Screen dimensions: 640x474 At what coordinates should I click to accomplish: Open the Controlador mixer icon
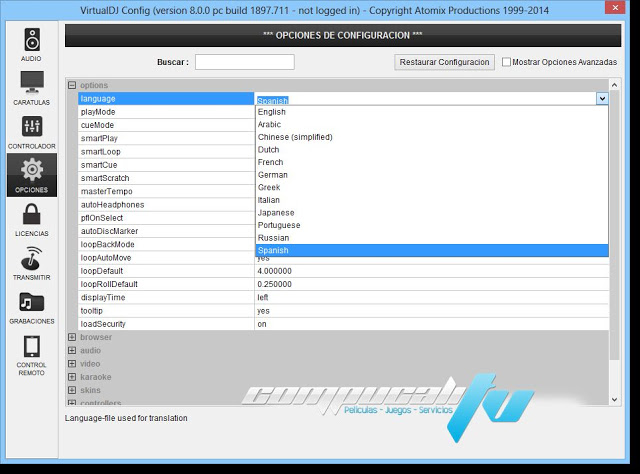(32, 126)
